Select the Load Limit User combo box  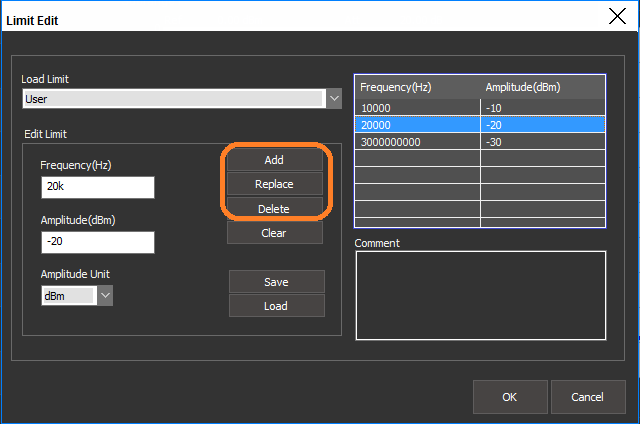pos(173,99)
